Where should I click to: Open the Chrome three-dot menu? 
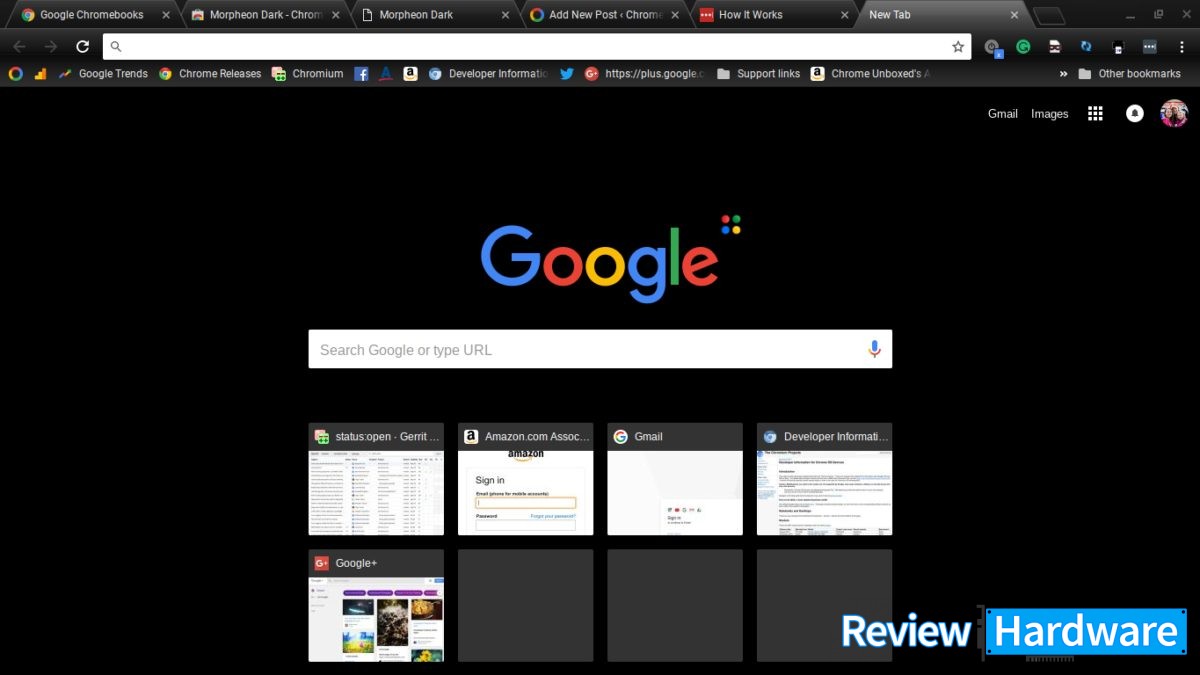(1181, 46)
